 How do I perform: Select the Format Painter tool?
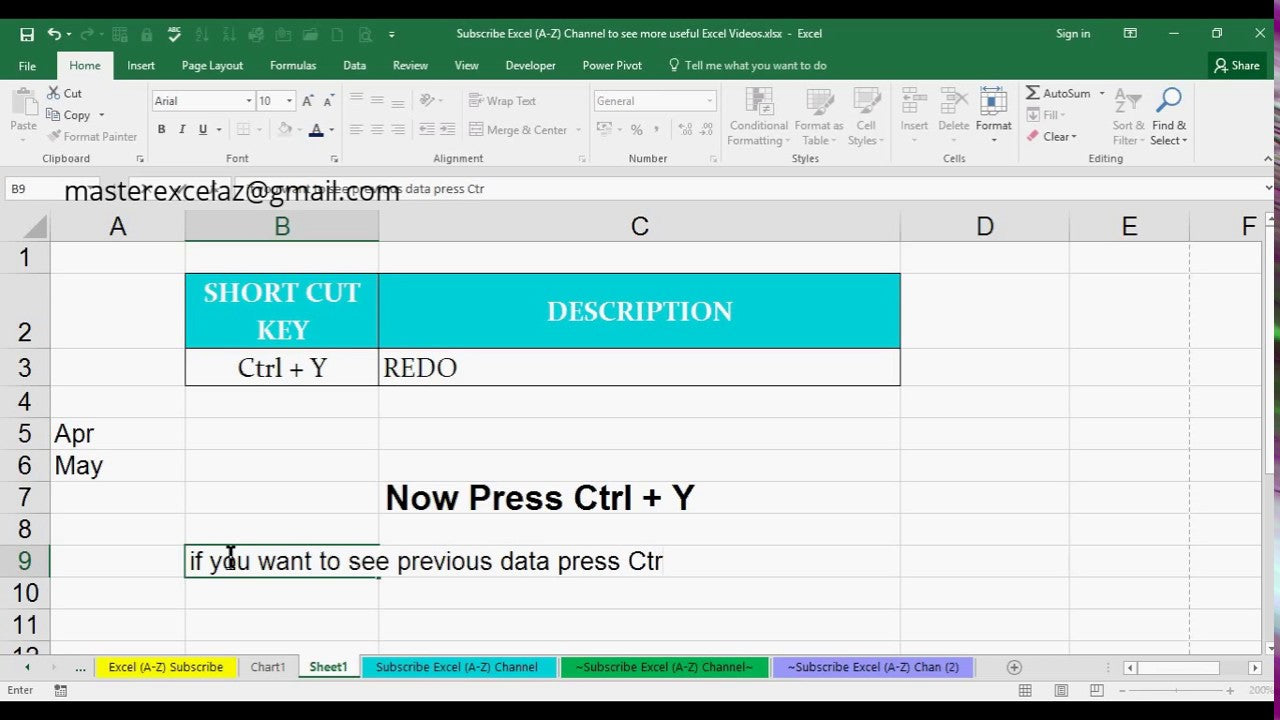pos(92,136)
